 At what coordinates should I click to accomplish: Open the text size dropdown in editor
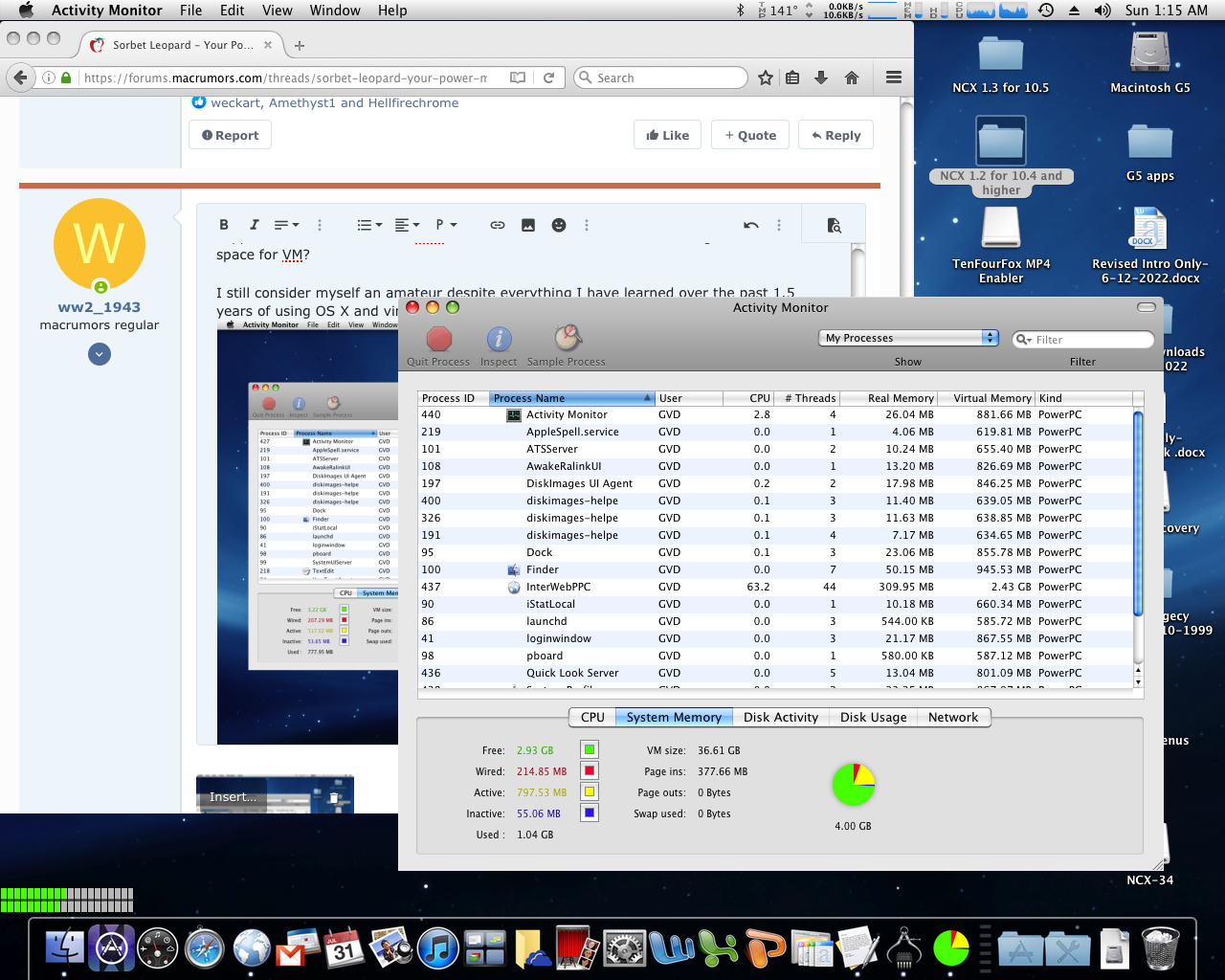tap(287, 225)
